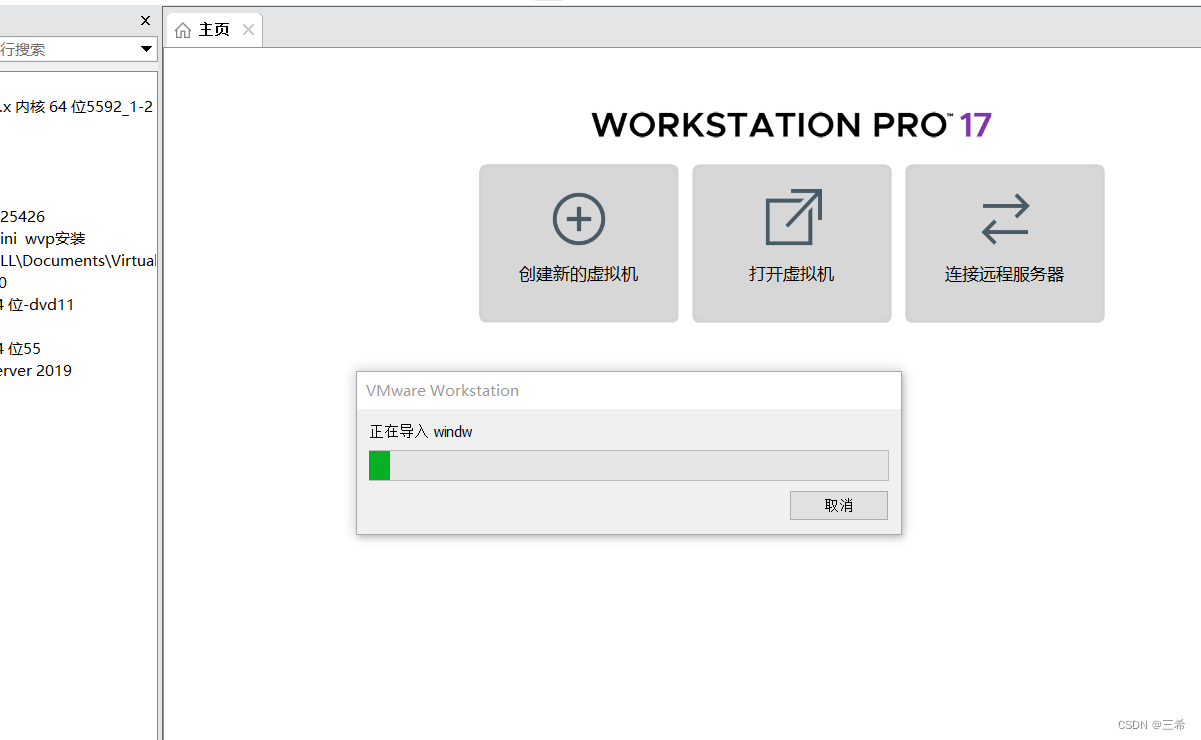
Task: Click the 打开虚拟机 label
Action: pos(791,274)
